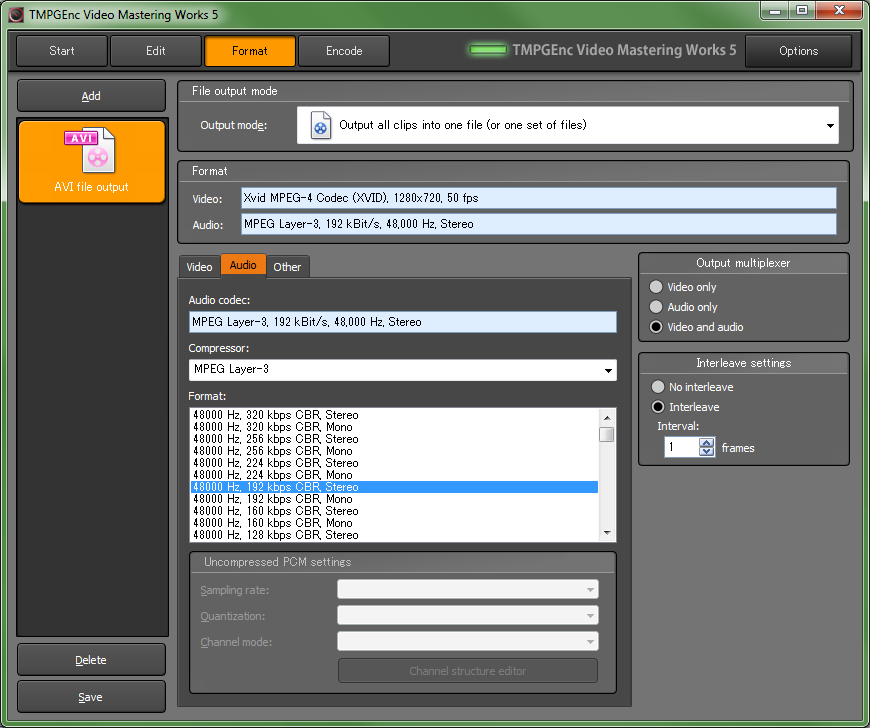This screenshot has width=870, height=728.
Task: Switch to the Other settings tab
Action: click(287, 267)
